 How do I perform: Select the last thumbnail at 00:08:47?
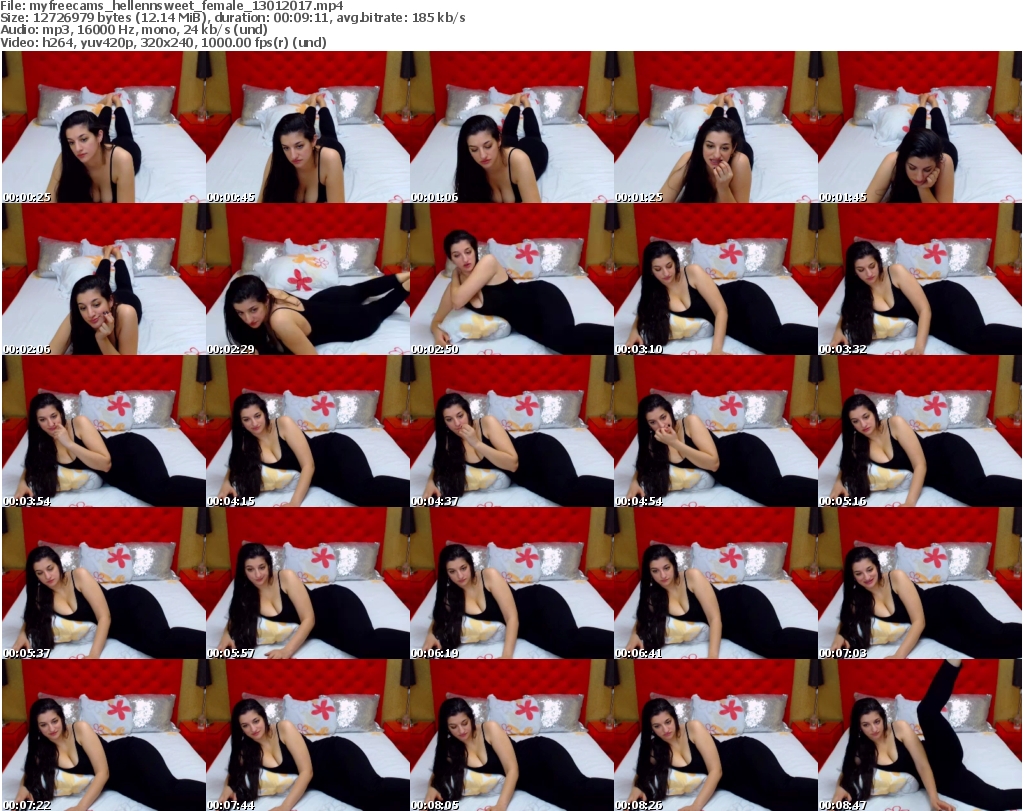[920, 735]
